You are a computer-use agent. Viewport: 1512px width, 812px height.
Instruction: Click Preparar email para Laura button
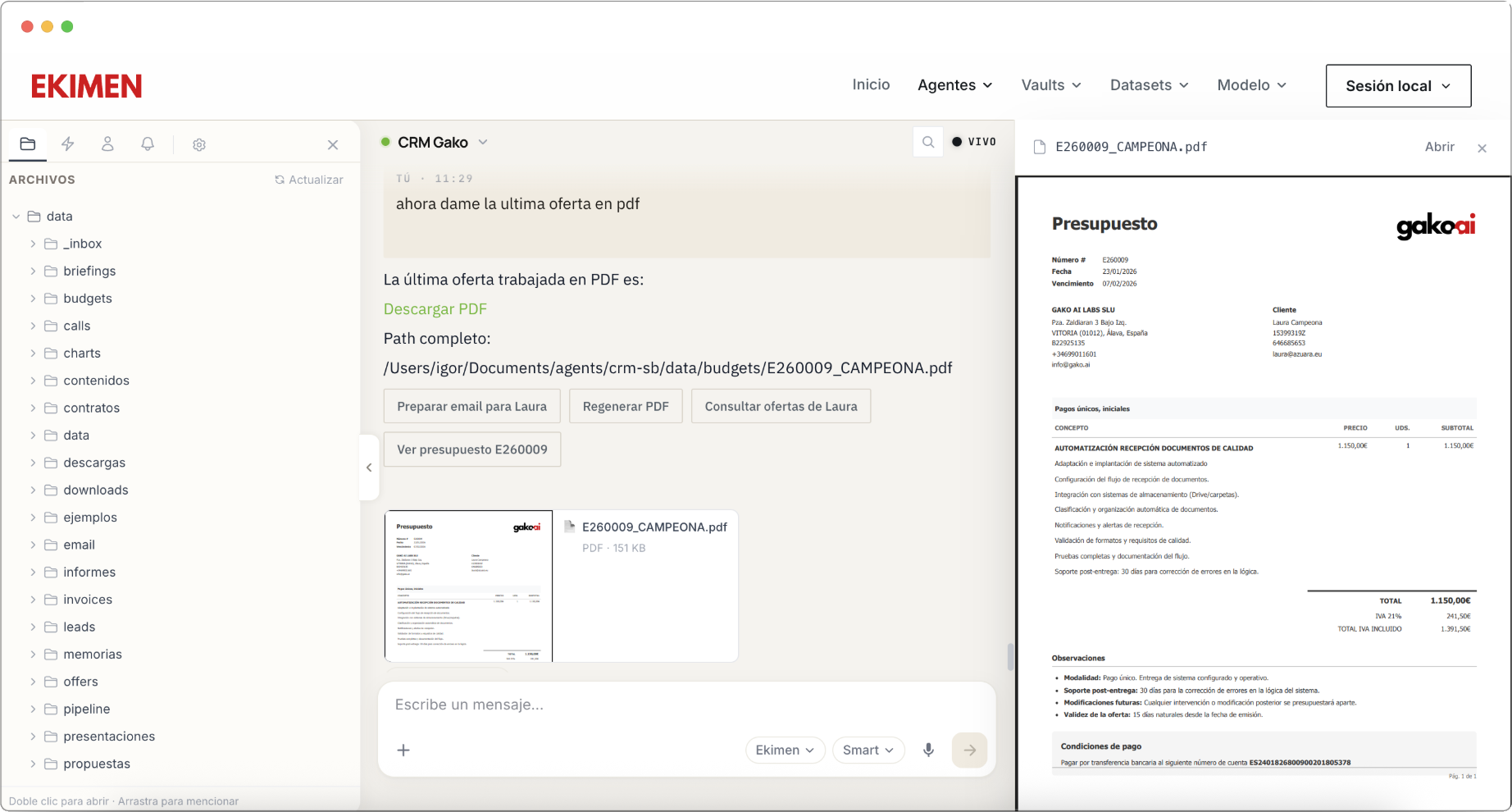coord(472,406)
